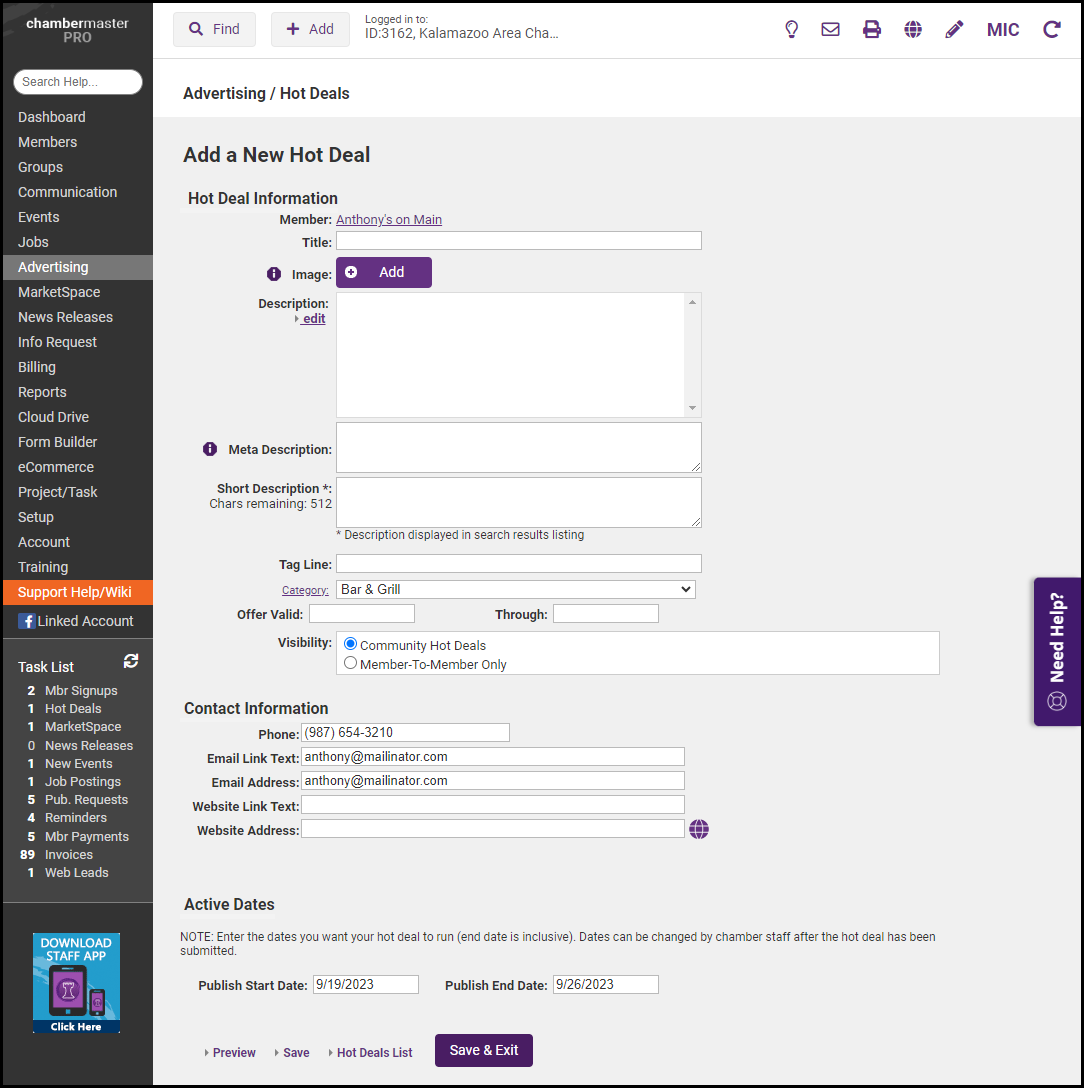Image resolution: width=1084 pixels, height=1088 pixels.
Task: Click the Facebook Linked Account icon
Action: [x=26, y=621]
